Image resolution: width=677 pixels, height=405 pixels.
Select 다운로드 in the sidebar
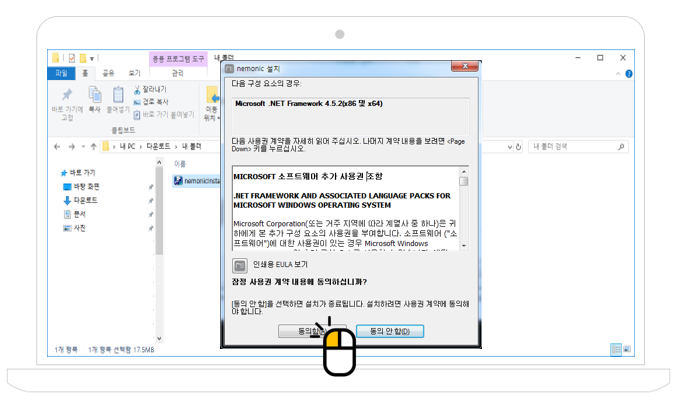point(80,200)
